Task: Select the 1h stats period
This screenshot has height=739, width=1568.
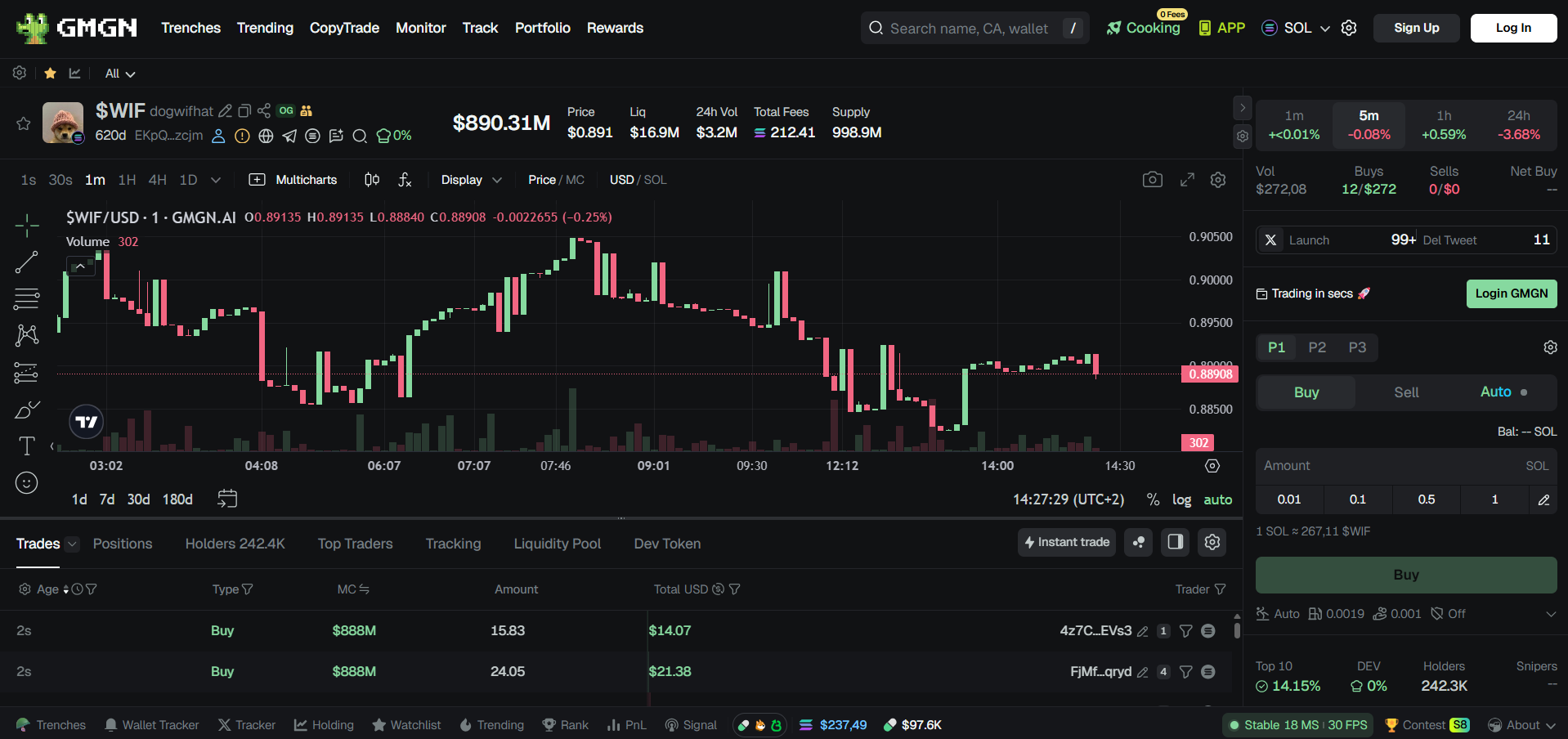Action: tap(1444, 125)
